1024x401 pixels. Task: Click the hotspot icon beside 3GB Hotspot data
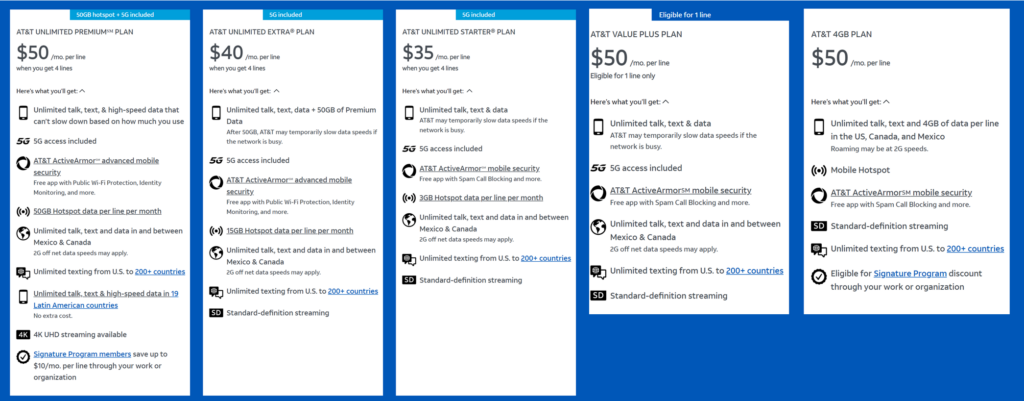click(409, 198)
